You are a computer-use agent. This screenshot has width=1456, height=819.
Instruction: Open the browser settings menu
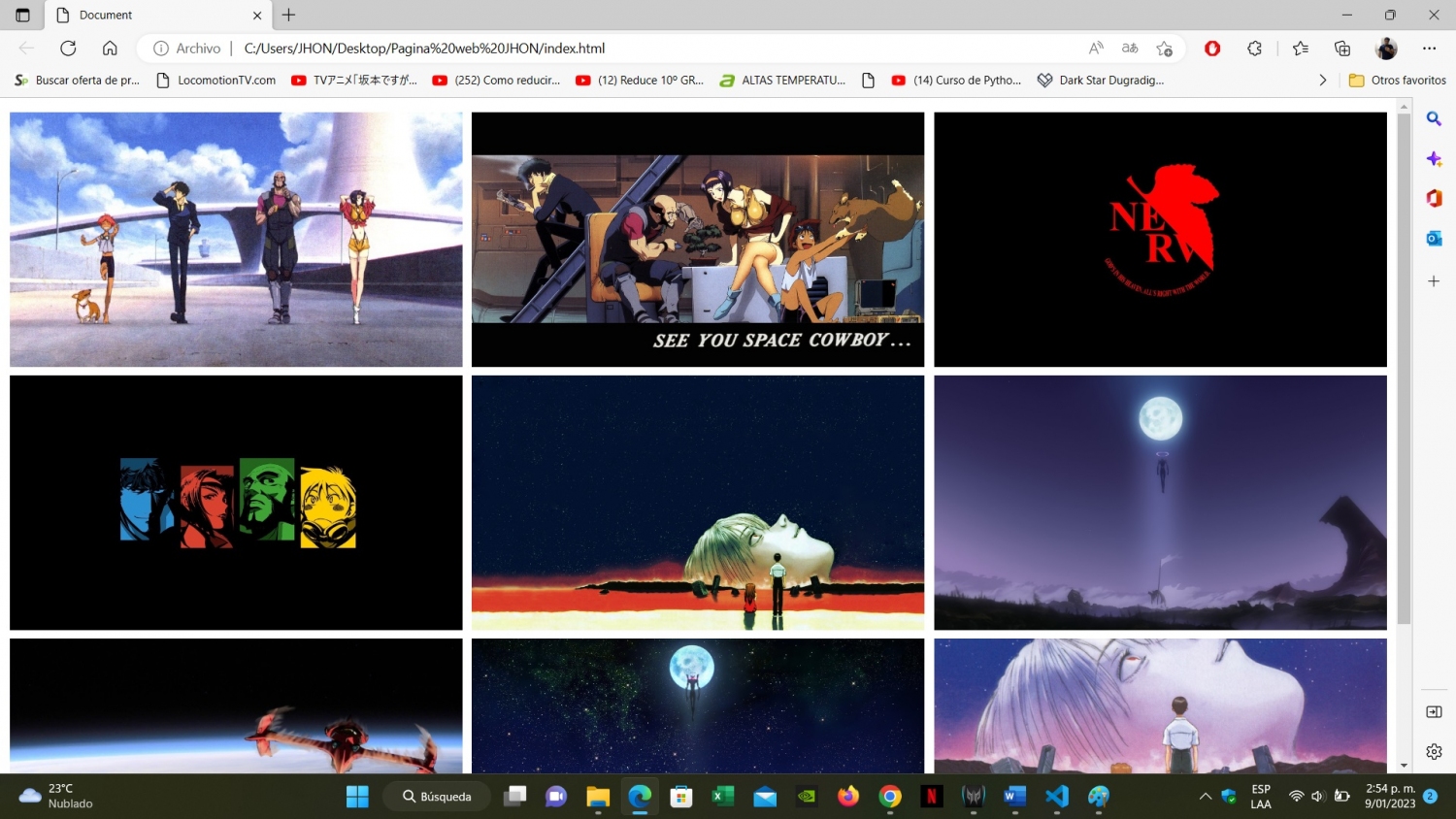(x=1430, y=48)
